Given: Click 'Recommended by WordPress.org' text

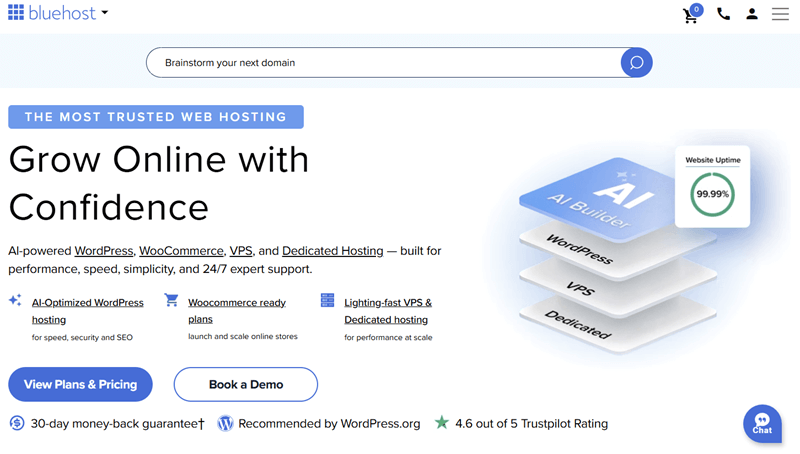Looking at the screenshot, I should [329, 423].
